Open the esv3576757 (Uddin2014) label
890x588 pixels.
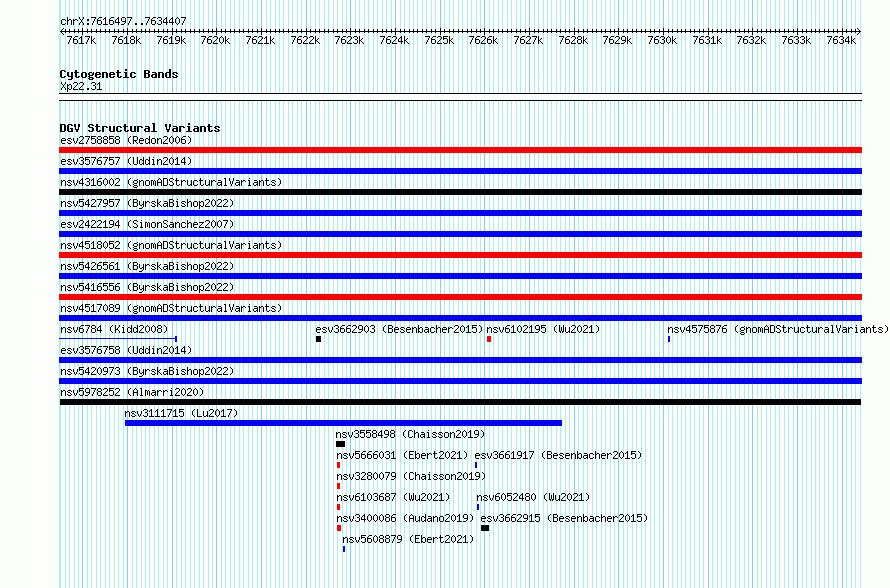[126, 161]
